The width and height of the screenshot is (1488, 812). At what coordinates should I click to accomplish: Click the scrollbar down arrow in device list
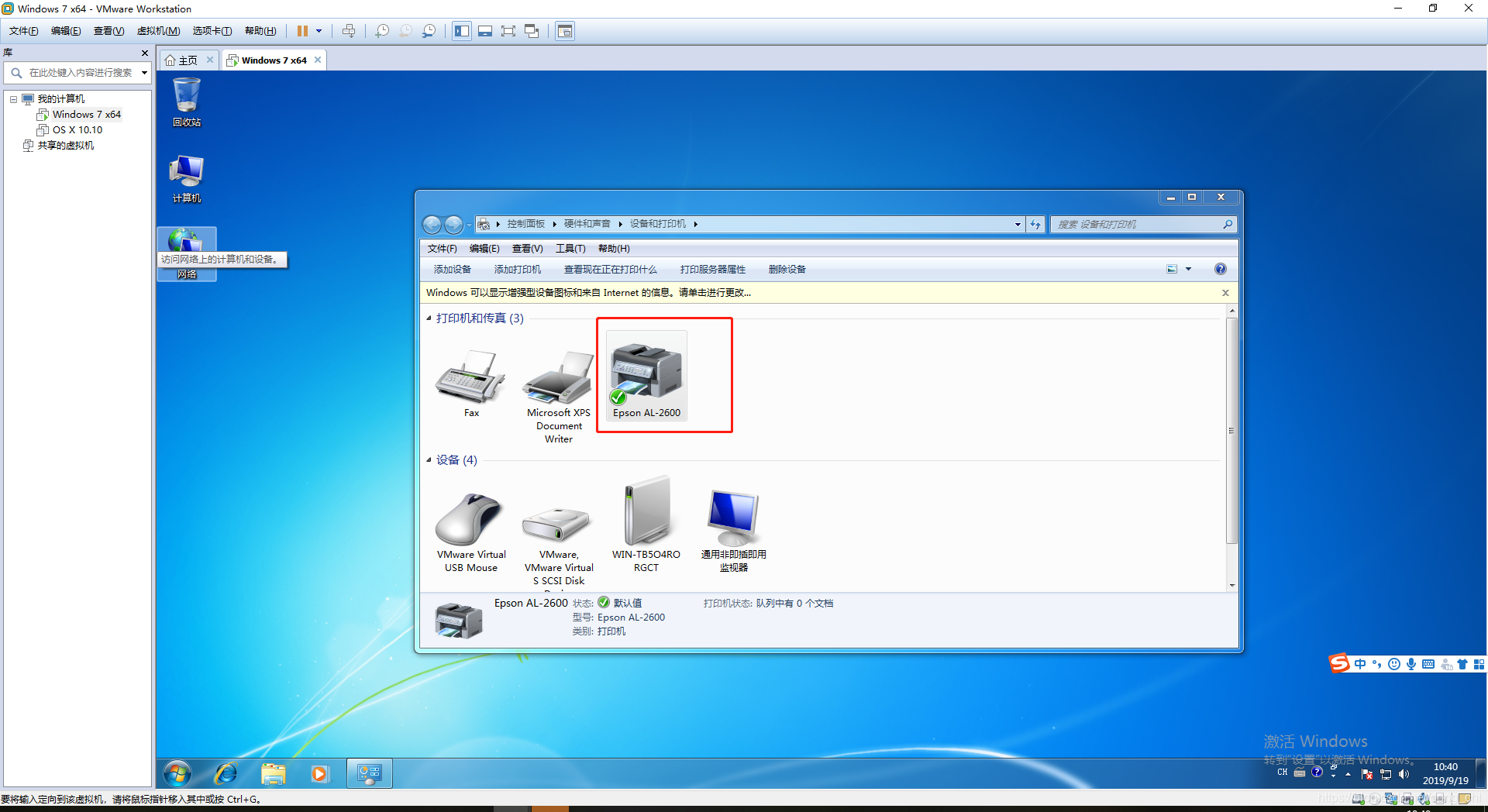coord(1232,586)
